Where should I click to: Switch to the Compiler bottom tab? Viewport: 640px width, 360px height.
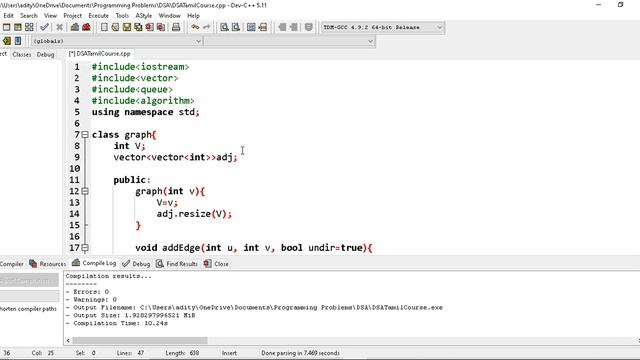click(x=11, y=264)
